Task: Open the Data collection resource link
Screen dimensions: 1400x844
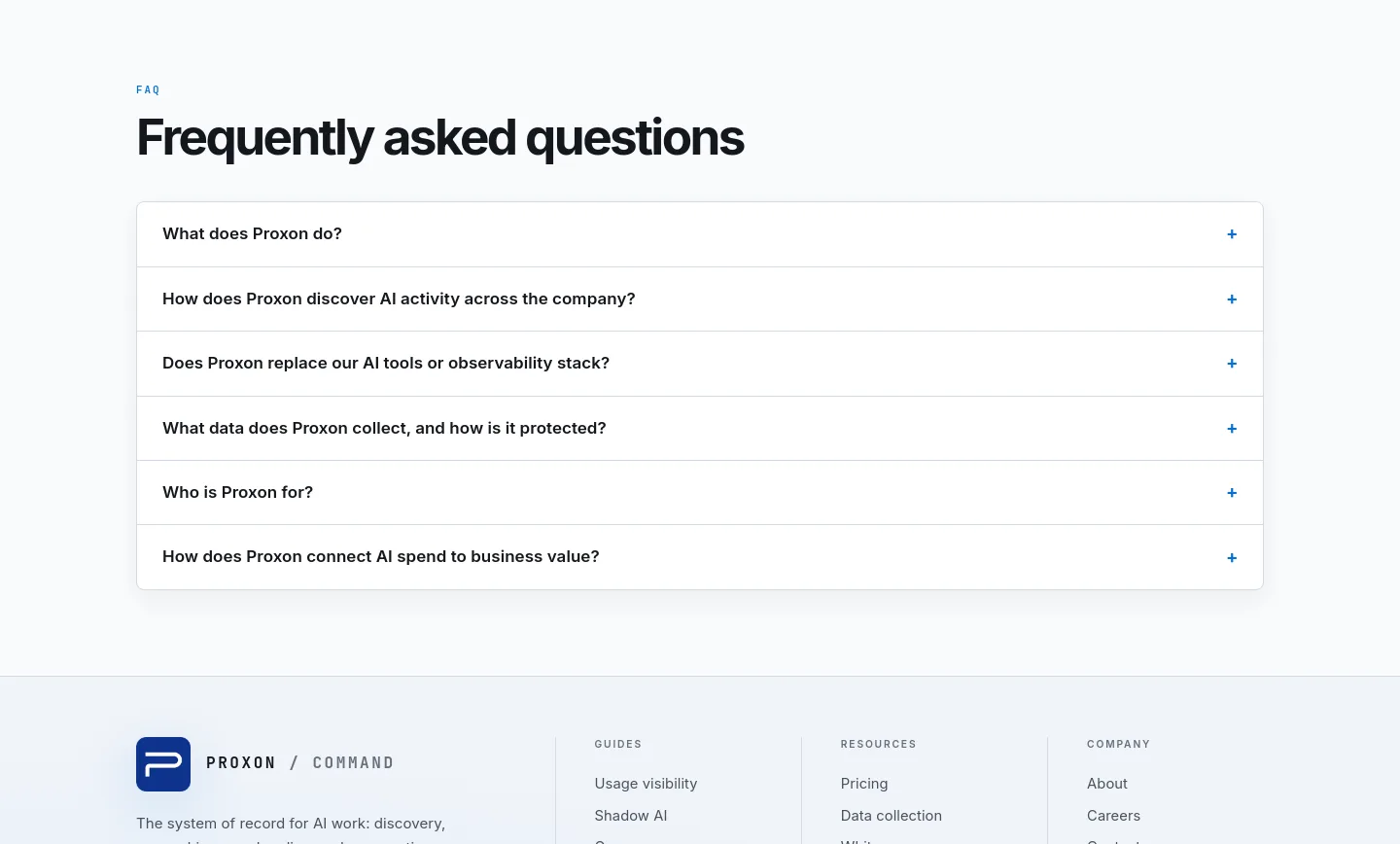Action: [892, 816]
